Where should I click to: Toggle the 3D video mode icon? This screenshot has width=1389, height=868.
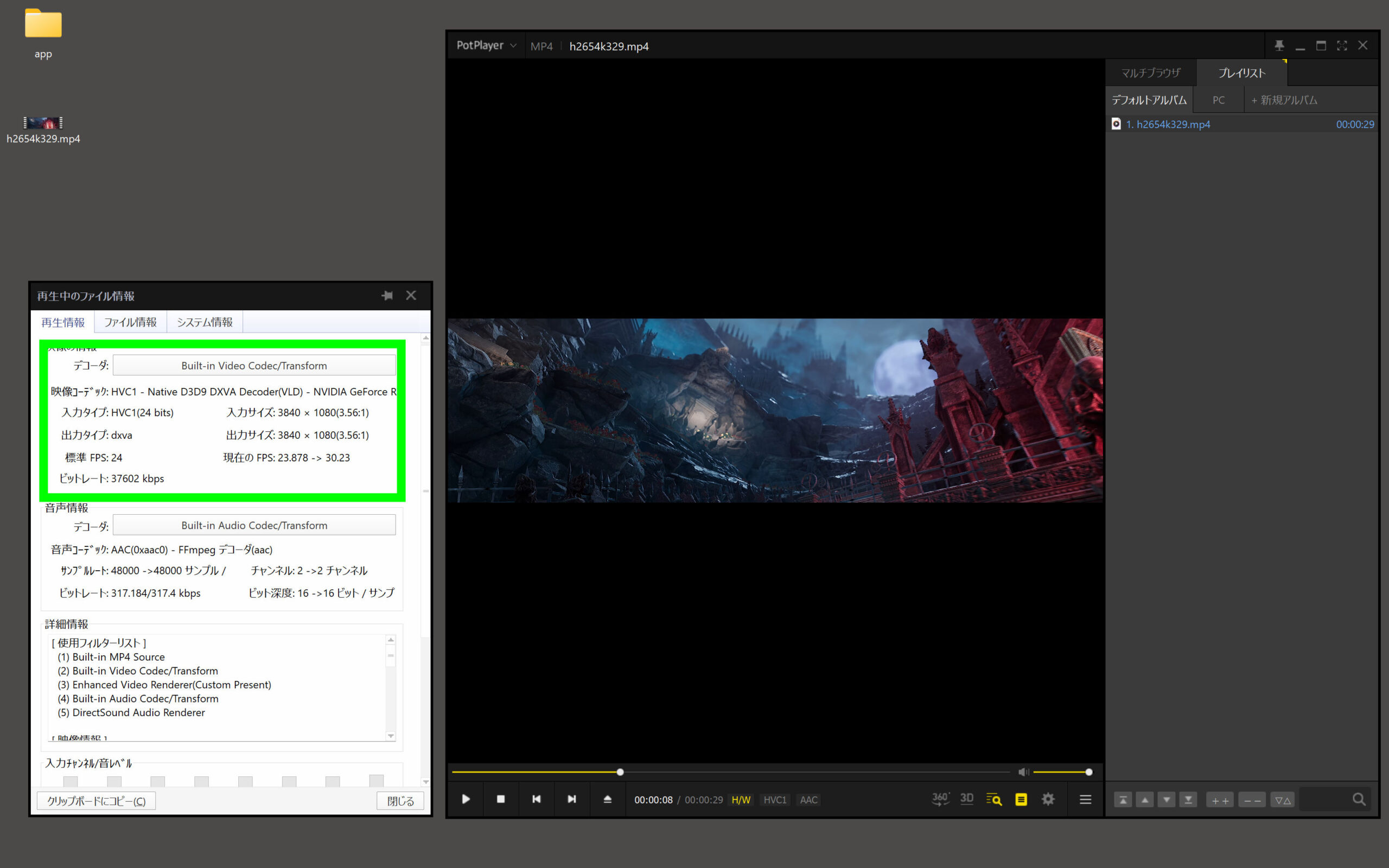pos(966,799)
